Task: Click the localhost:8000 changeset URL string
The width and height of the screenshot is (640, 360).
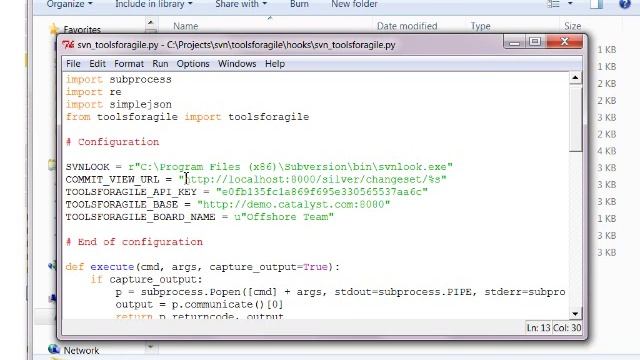Action: click(313, 180)
